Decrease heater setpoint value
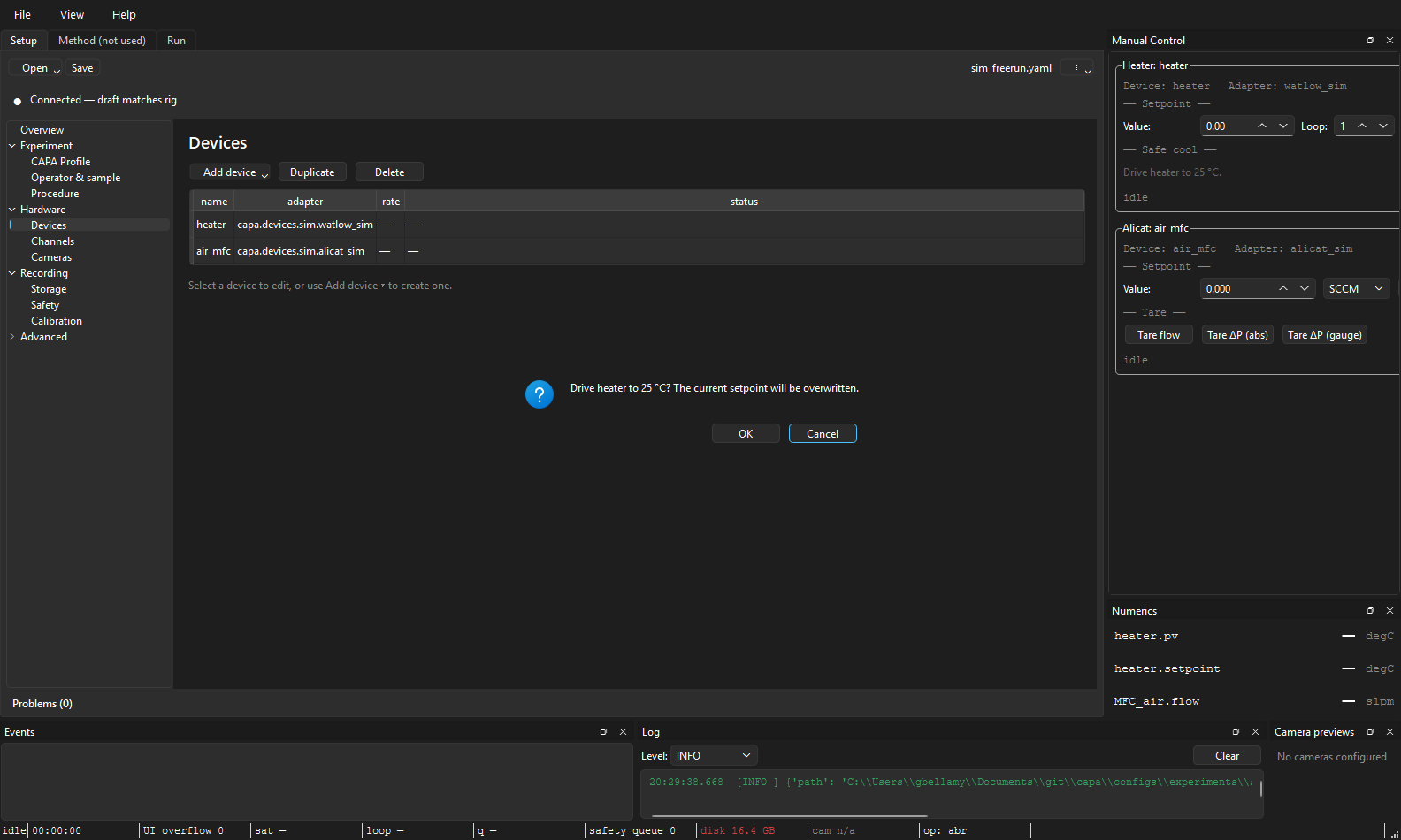 [x=1283, y=126]
